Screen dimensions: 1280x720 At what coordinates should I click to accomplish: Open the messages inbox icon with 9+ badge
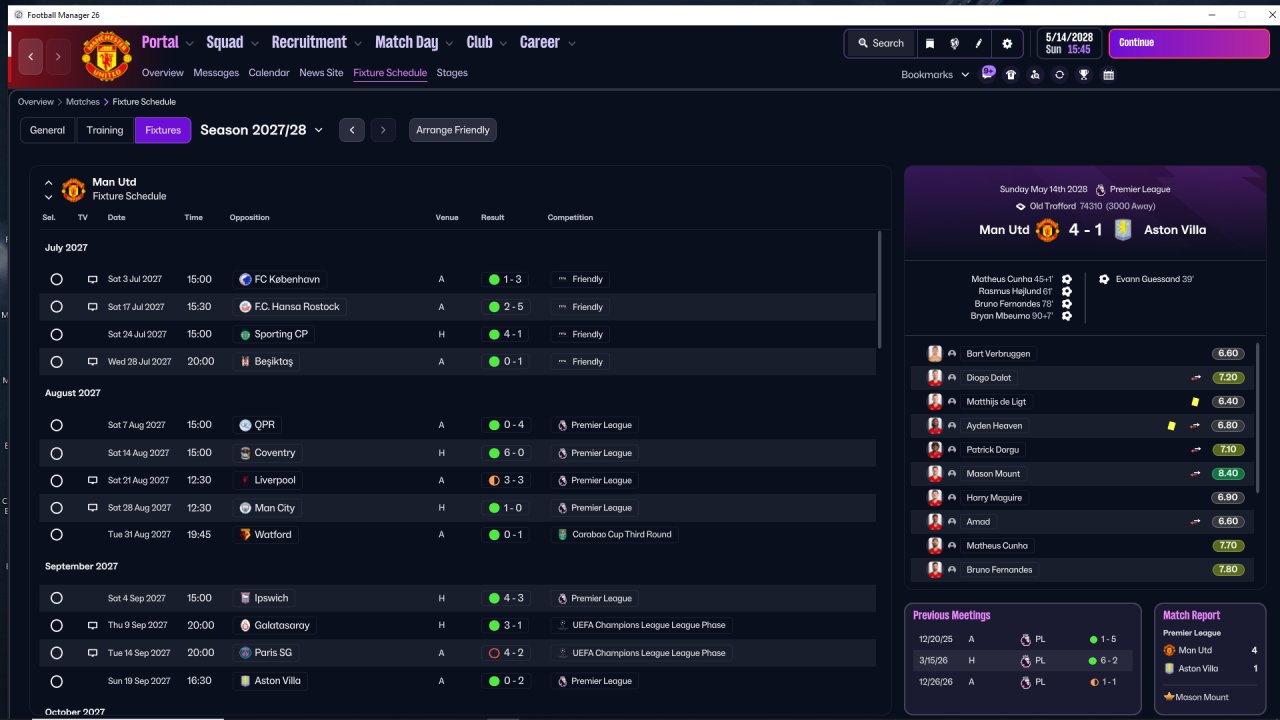tap(988, 74)
